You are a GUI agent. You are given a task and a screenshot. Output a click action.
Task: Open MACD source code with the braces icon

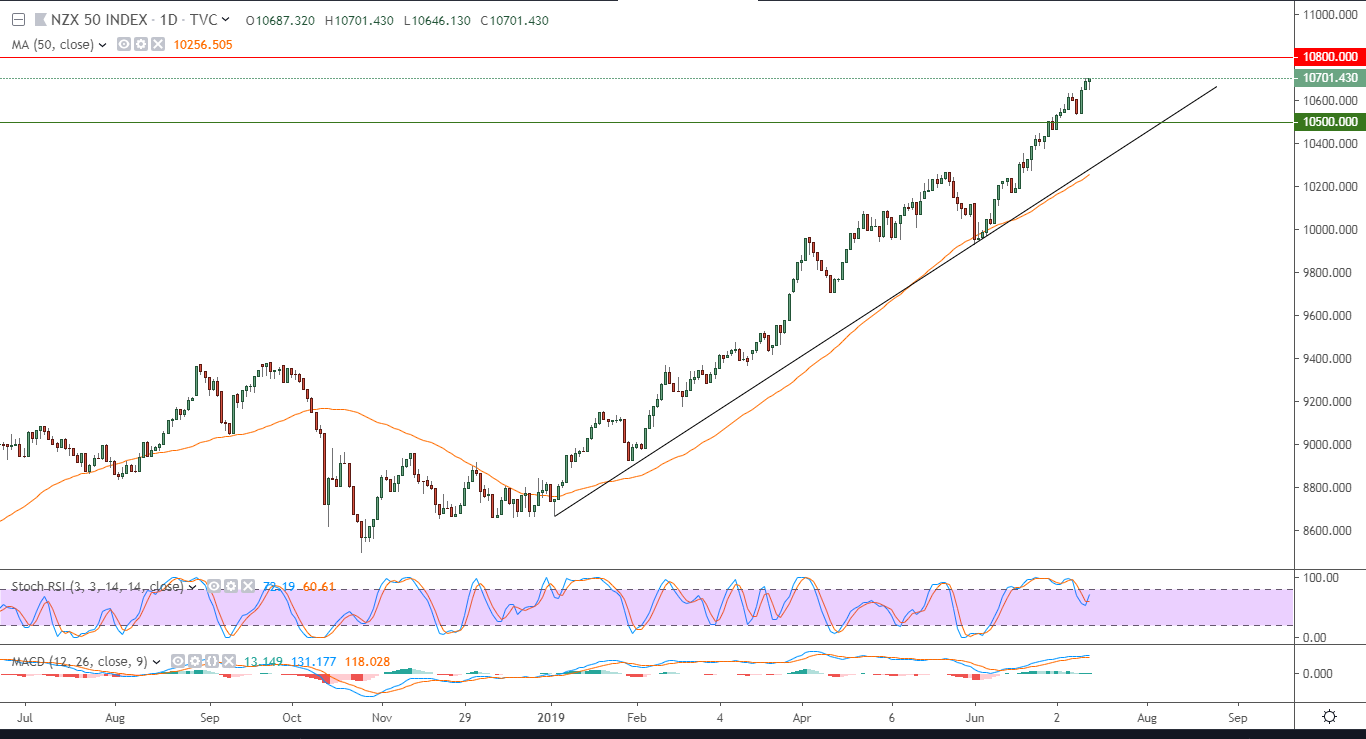click(212, 661)
